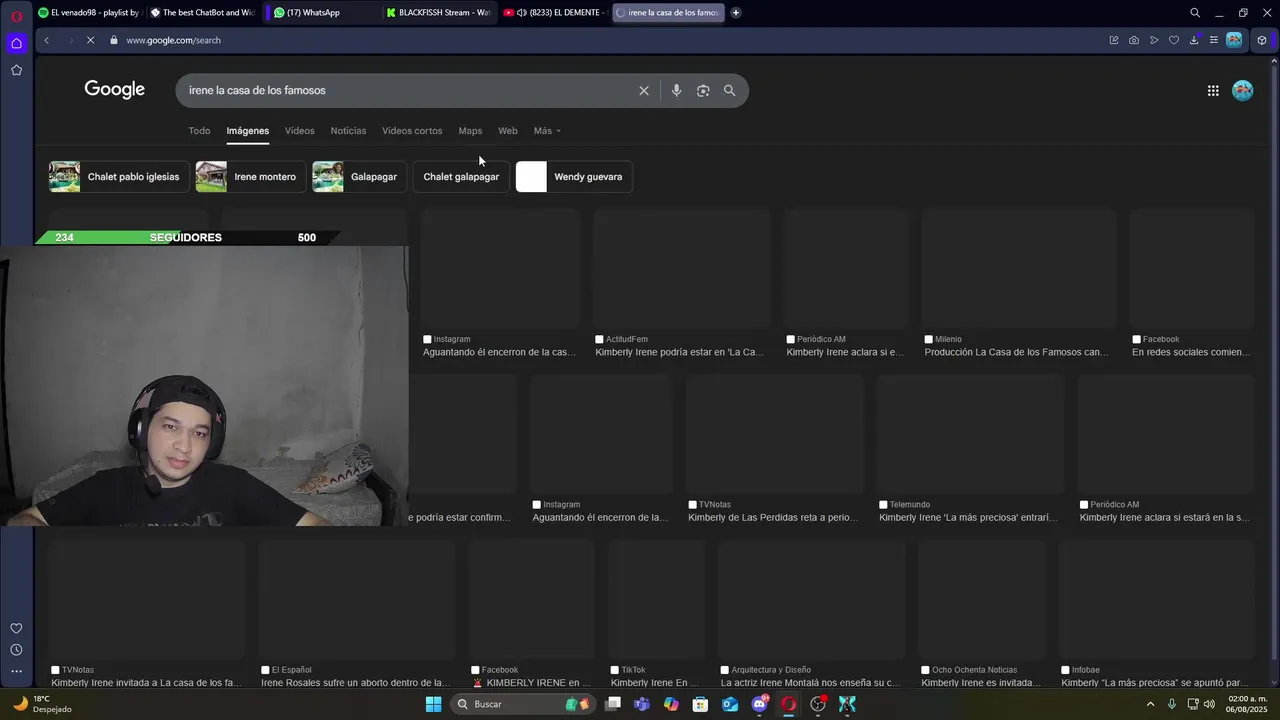Stop loading the page with X icon
Image resolution: width=1280 pixels, height=720 pixels.
click(x=90, y=40)
